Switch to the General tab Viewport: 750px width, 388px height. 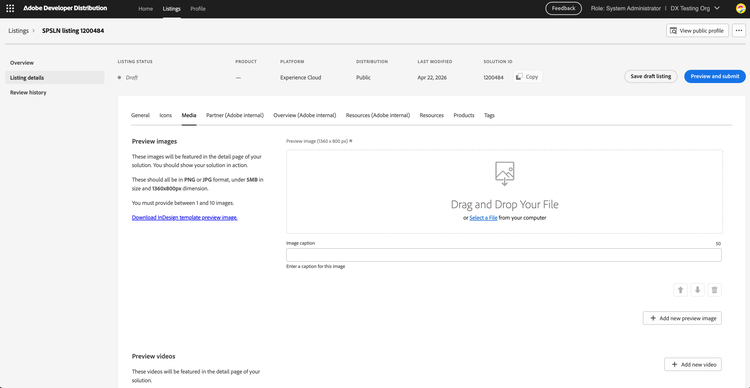click(x=140, y=115)
